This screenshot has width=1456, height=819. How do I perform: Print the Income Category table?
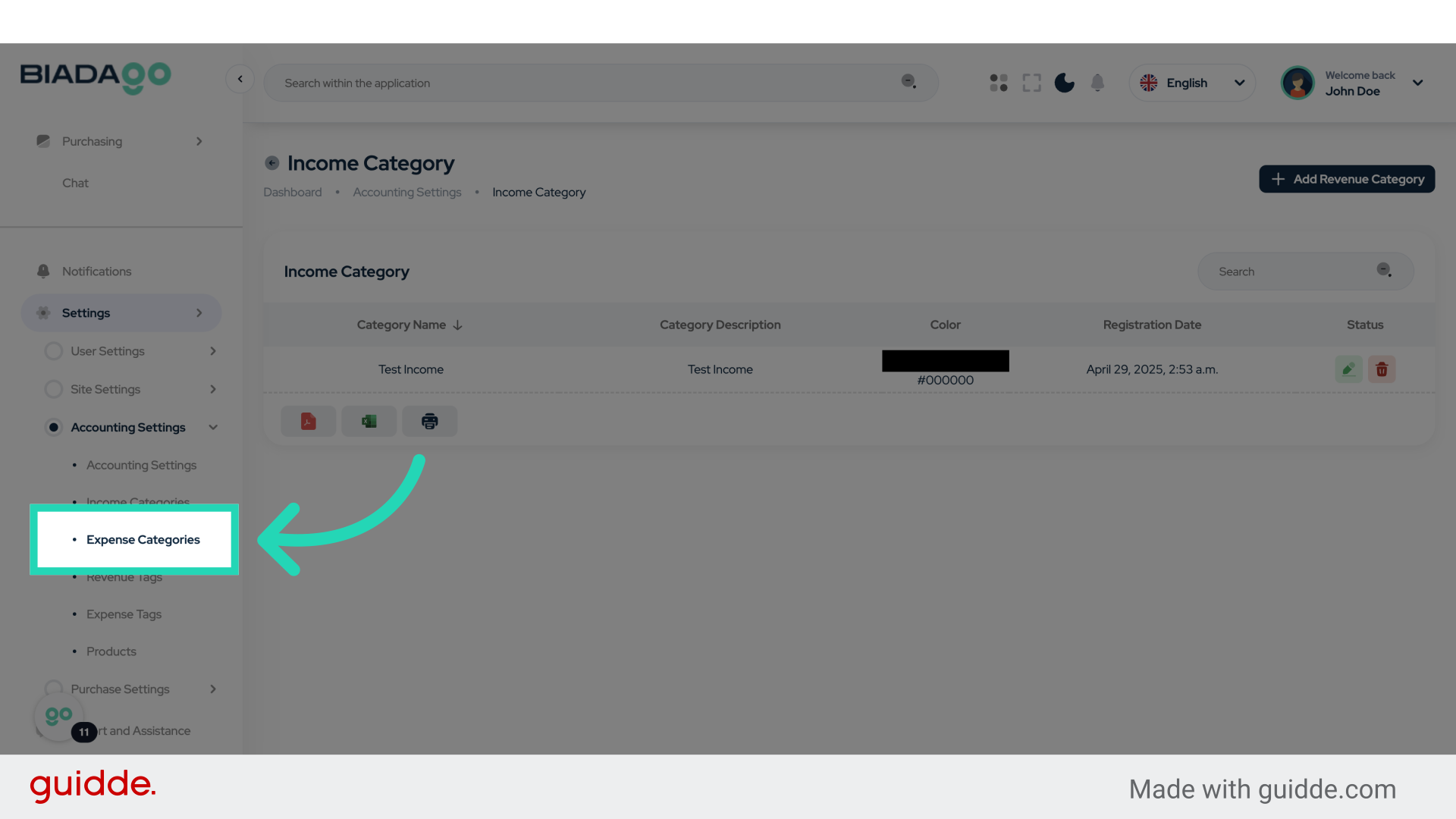tap(429, 421)
